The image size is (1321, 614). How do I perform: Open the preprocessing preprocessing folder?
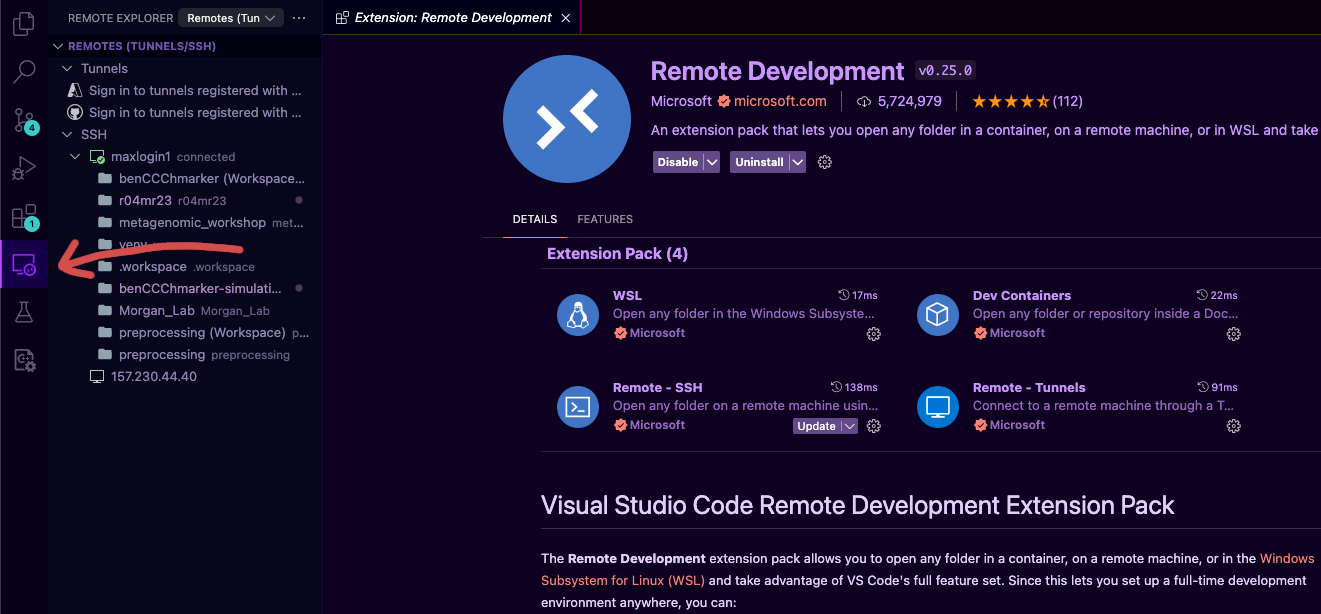185,354
